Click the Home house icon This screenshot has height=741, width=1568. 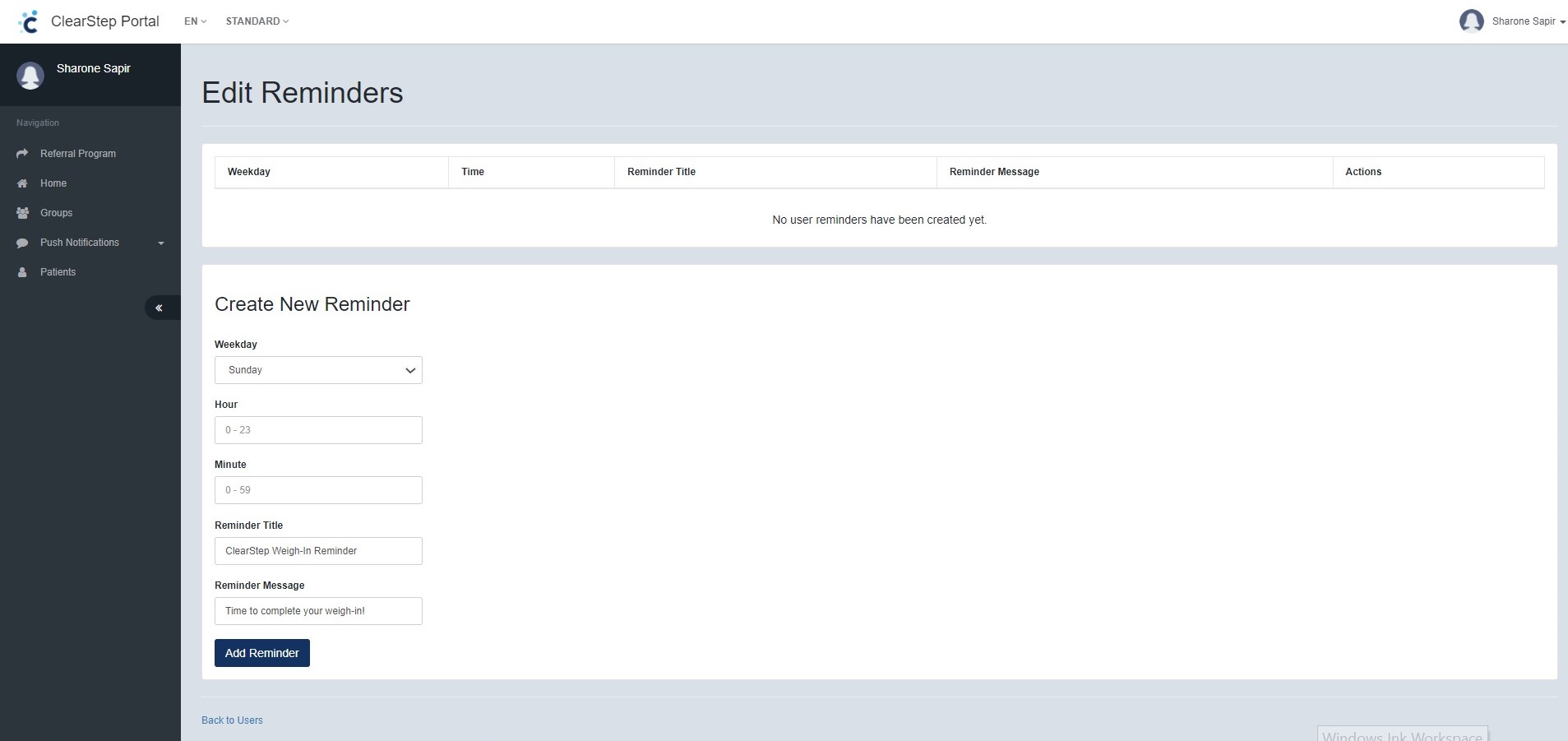pos(22,183)
